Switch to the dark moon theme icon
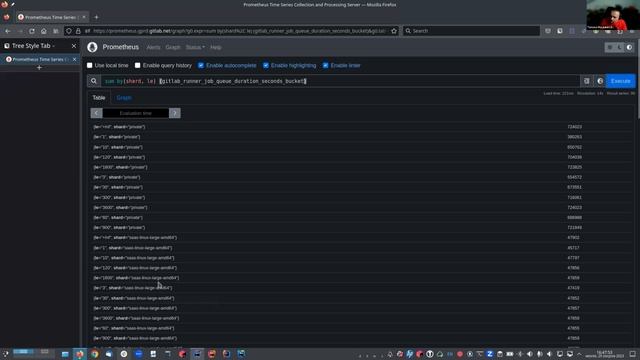Screen dimensions: 640x360 tap(620, 47)
